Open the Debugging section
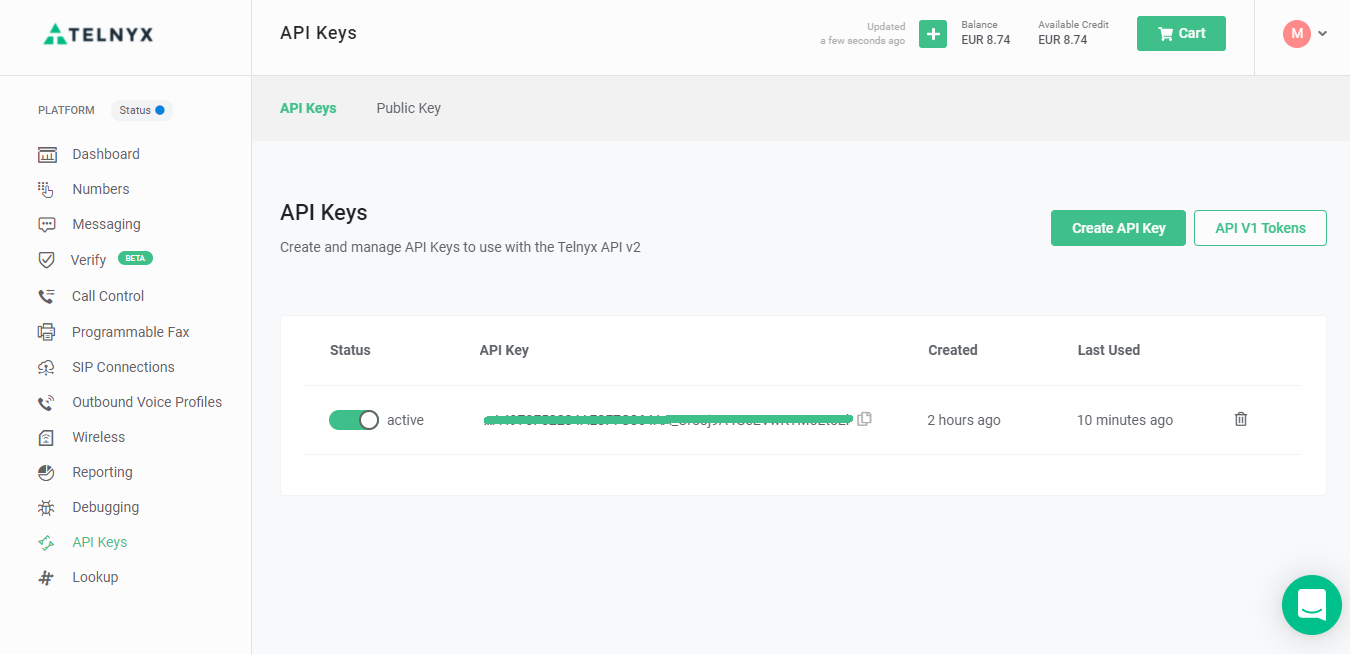This screenshot has height=654, width=1350. pyautogui.click(x=106, y=507)
